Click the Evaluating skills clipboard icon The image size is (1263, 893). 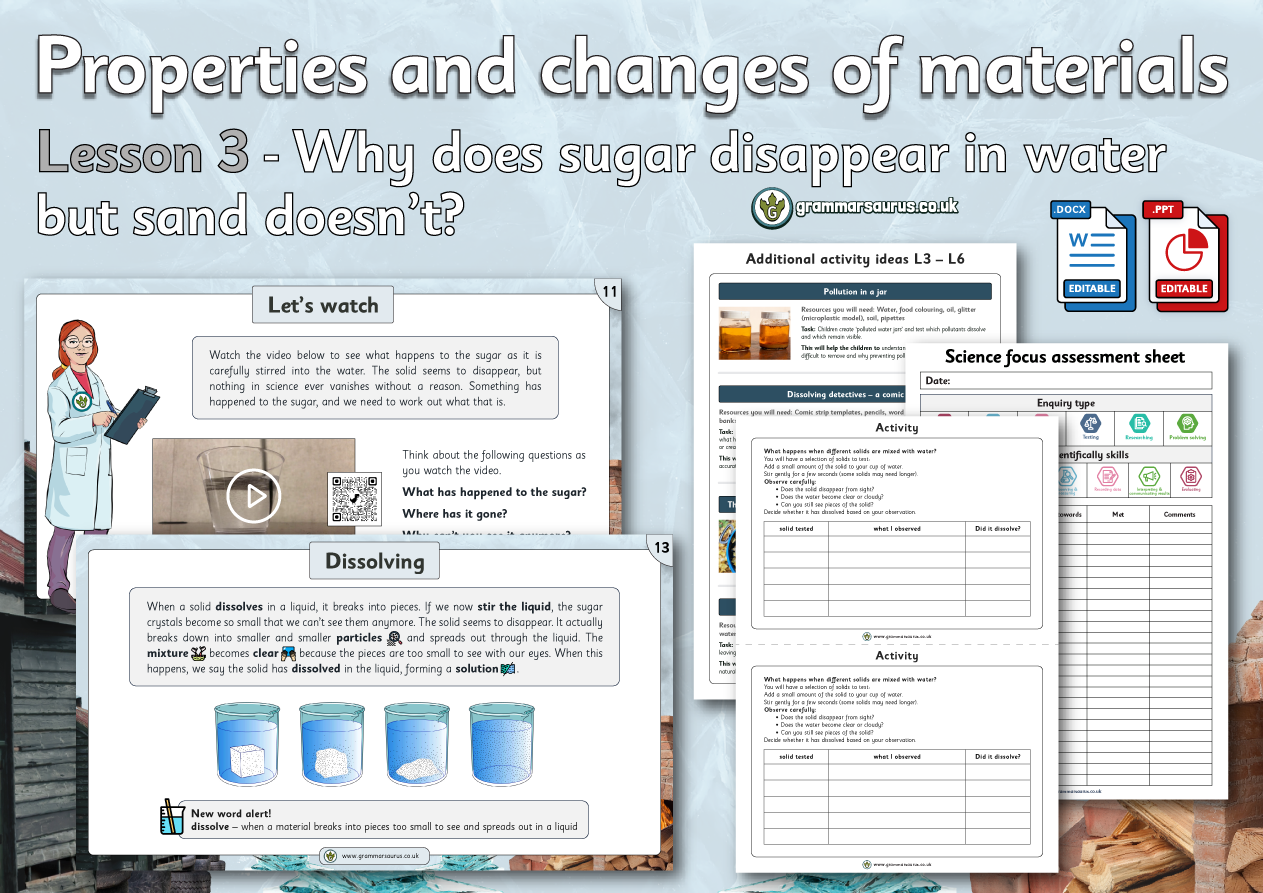click(x=1190, y=478)
